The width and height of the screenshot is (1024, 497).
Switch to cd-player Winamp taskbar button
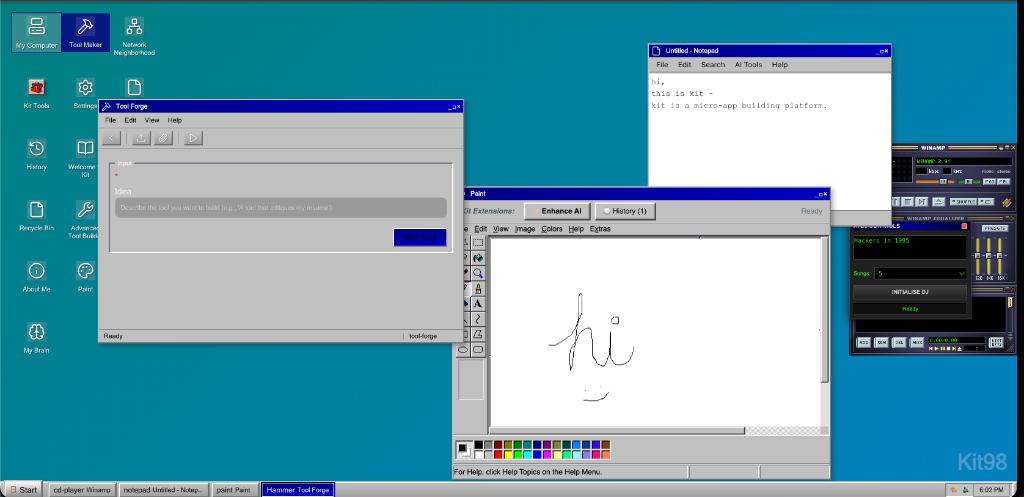coord(84,489)
